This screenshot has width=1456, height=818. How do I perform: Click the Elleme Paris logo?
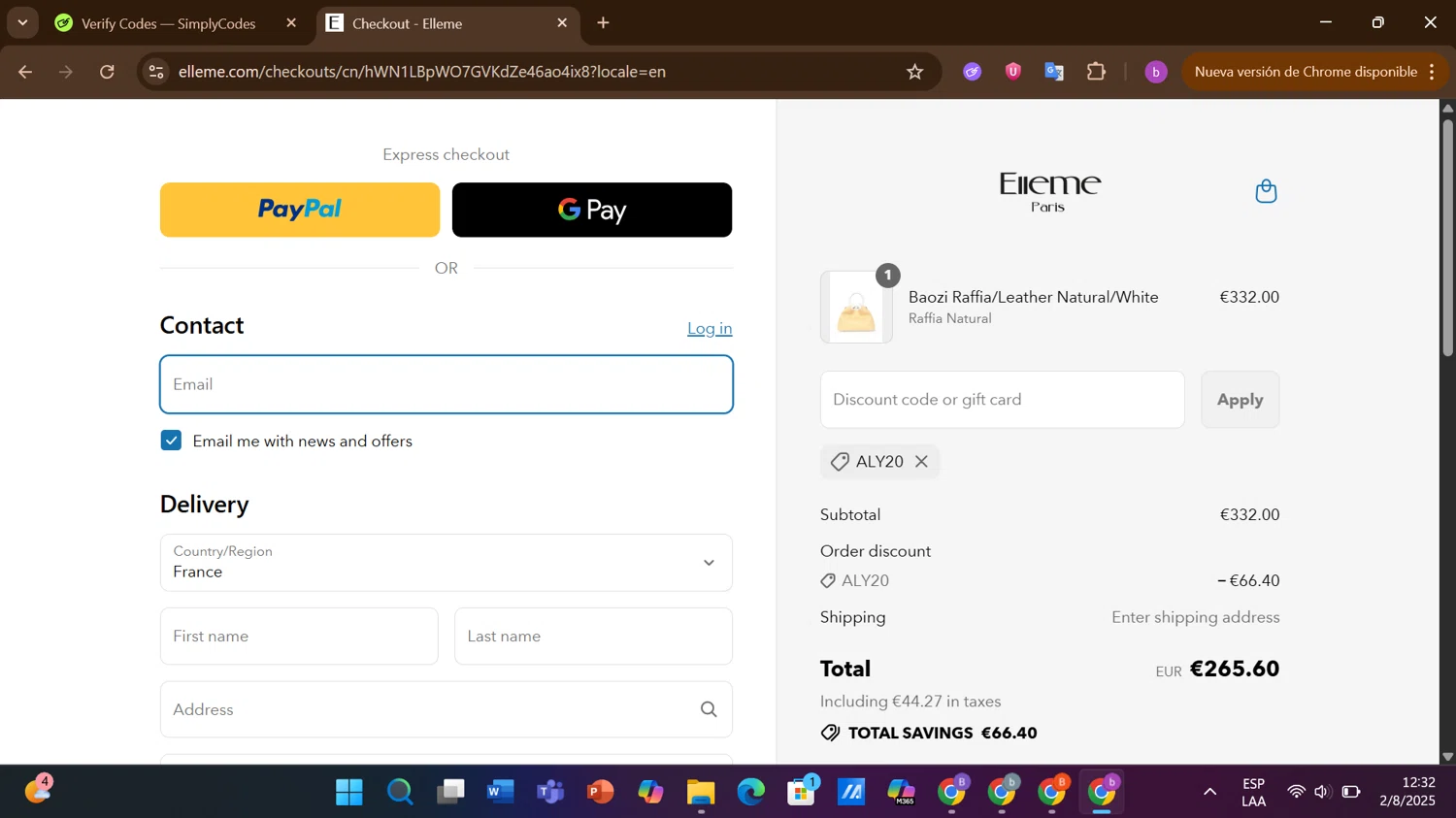[1049, 191]
